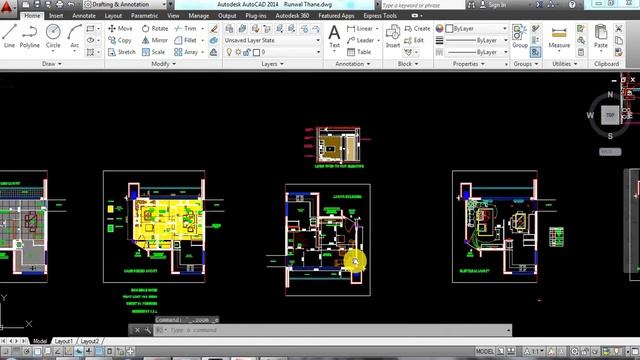This screenshot has width=640, height=360.
Task: Toggle MODEL space button in status bar
Action: 485,351
